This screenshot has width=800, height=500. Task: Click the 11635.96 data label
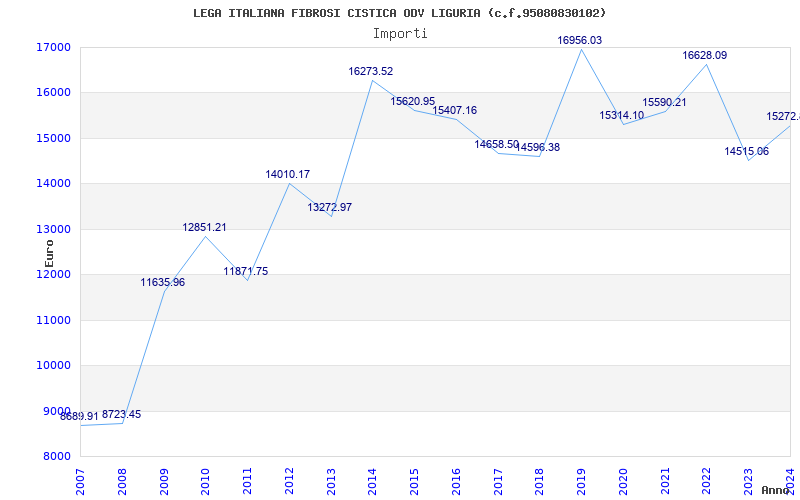coord(163,282)
